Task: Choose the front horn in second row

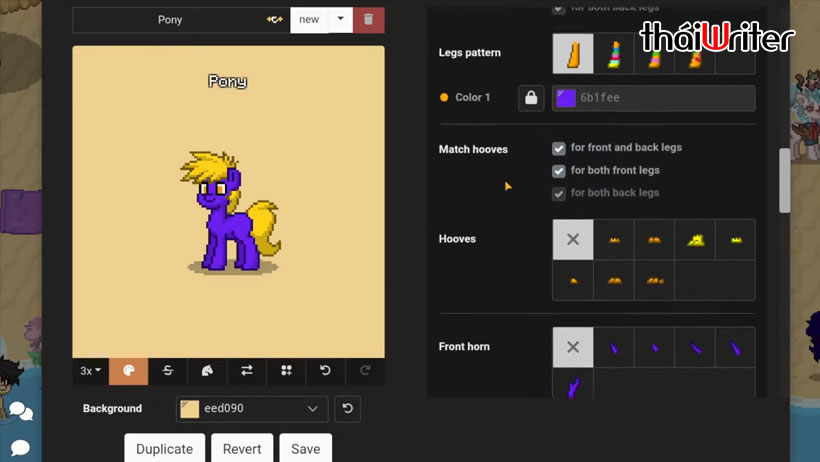Action: click(573, 385)
